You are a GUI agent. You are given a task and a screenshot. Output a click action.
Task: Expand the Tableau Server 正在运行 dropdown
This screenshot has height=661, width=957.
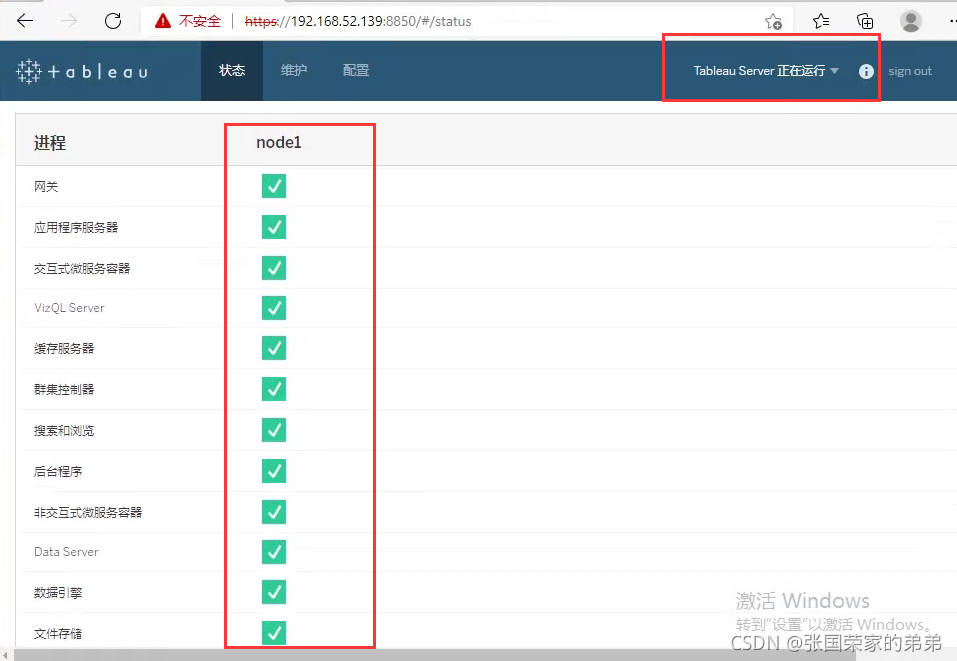pyautogui.click(x=766, y=71)
